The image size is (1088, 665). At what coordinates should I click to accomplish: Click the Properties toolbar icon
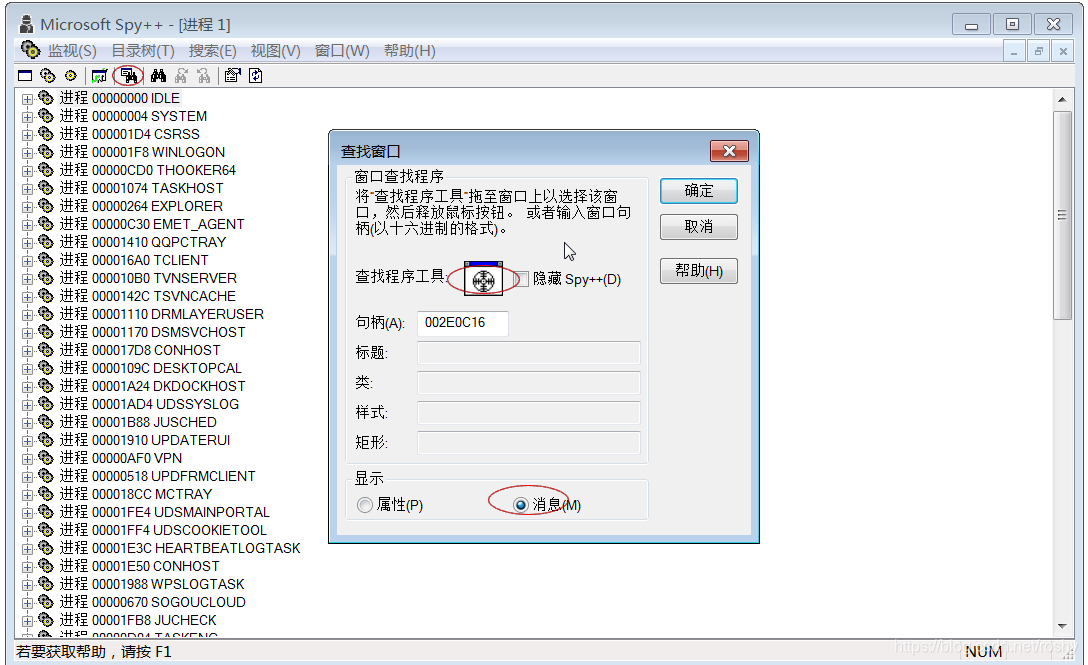click(232, 76)
